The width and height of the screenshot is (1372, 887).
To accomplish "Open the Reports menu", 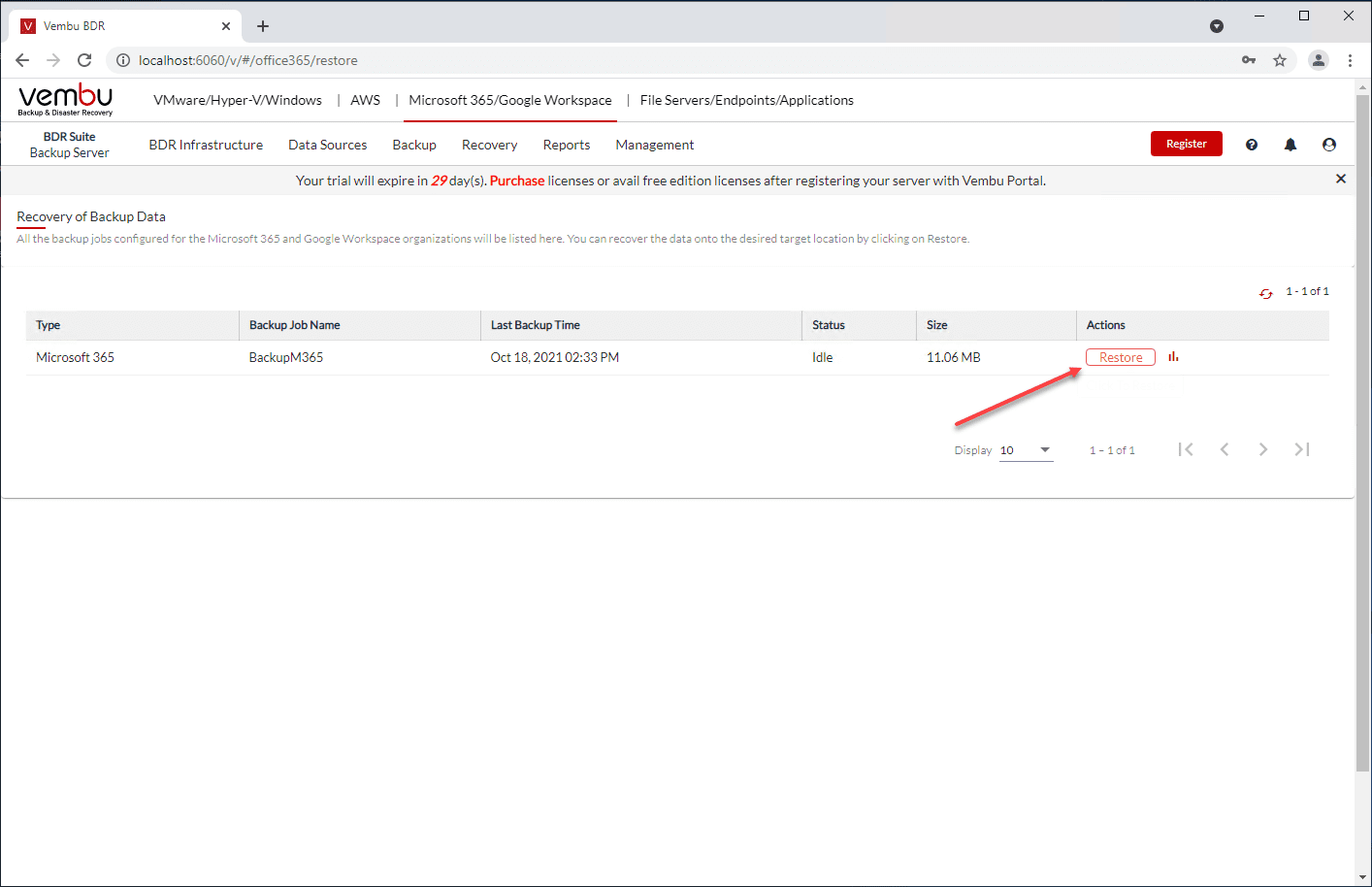I will (567, 145).
